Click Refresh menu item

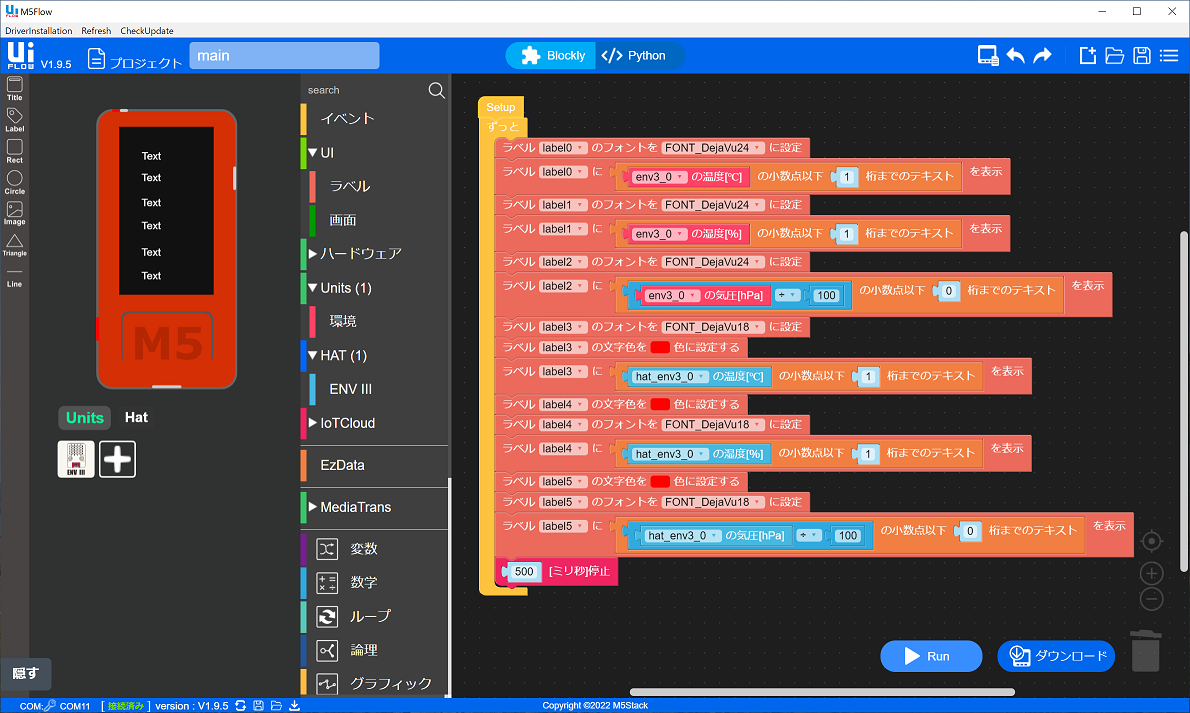(96, 31)
